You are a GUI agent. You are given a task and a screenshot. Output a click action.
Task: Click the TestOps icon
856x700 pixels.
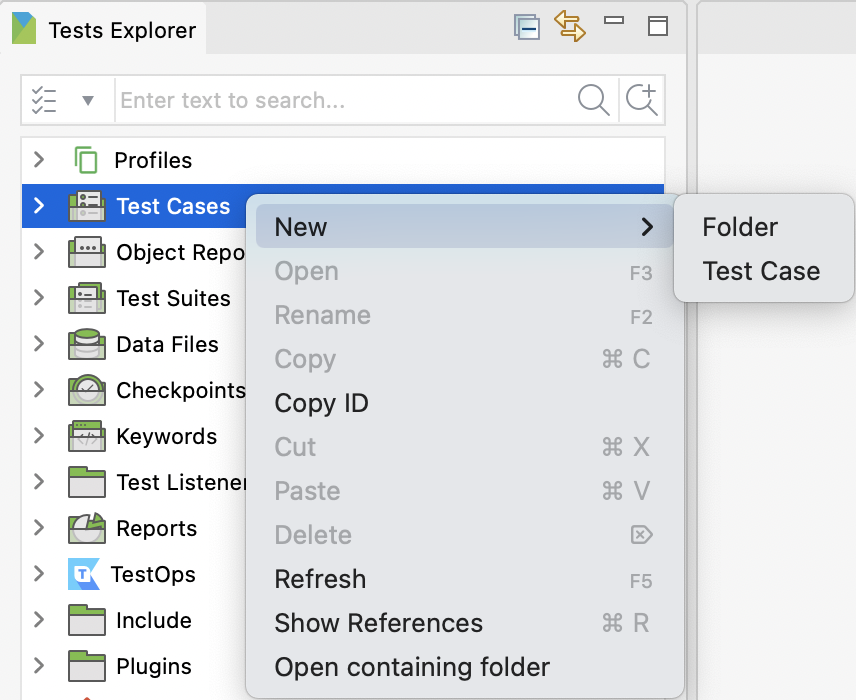click(x=85, y=574)
